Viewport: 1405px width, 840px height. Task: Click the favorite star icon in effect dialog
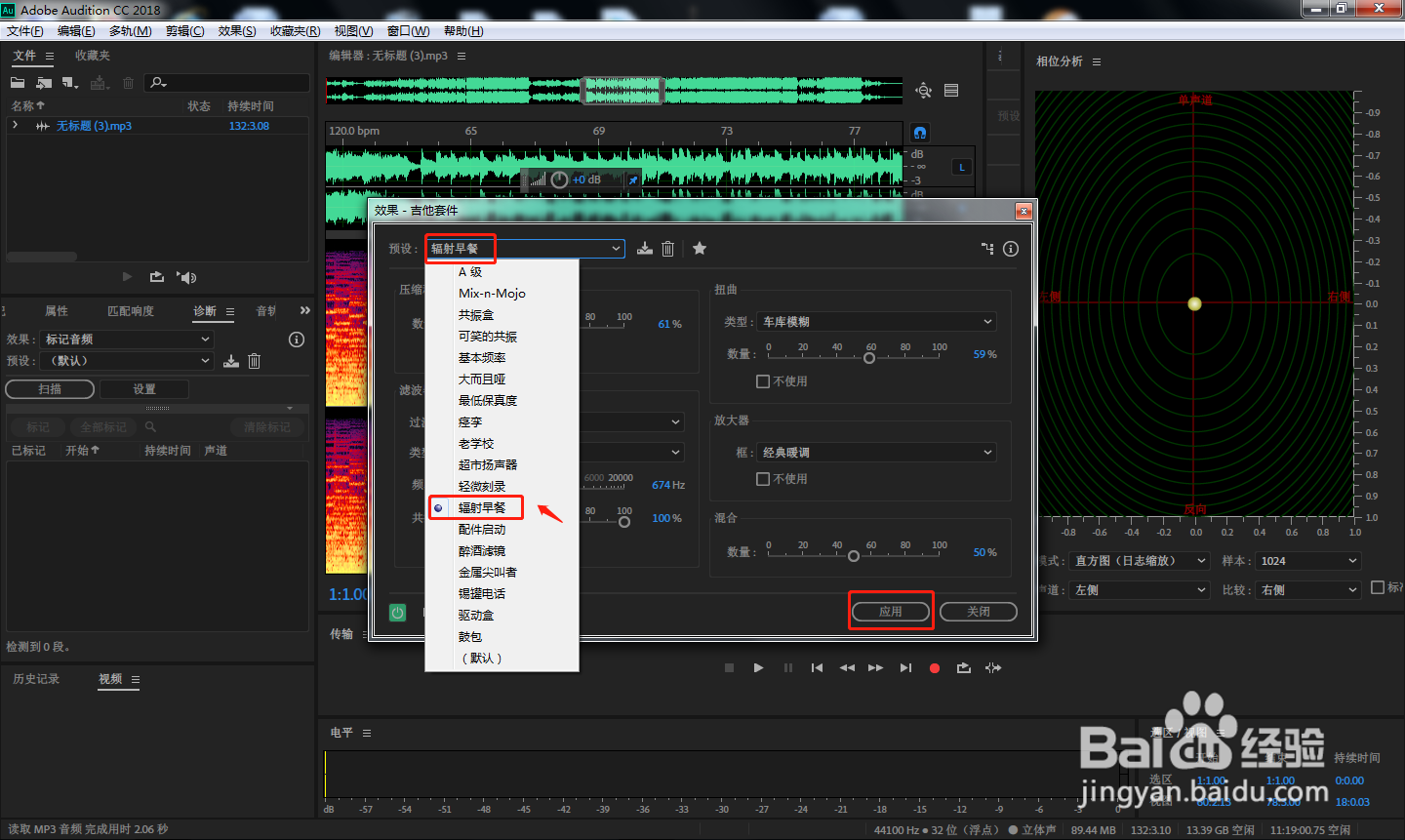pyautogui.click(x=700, y=249)
